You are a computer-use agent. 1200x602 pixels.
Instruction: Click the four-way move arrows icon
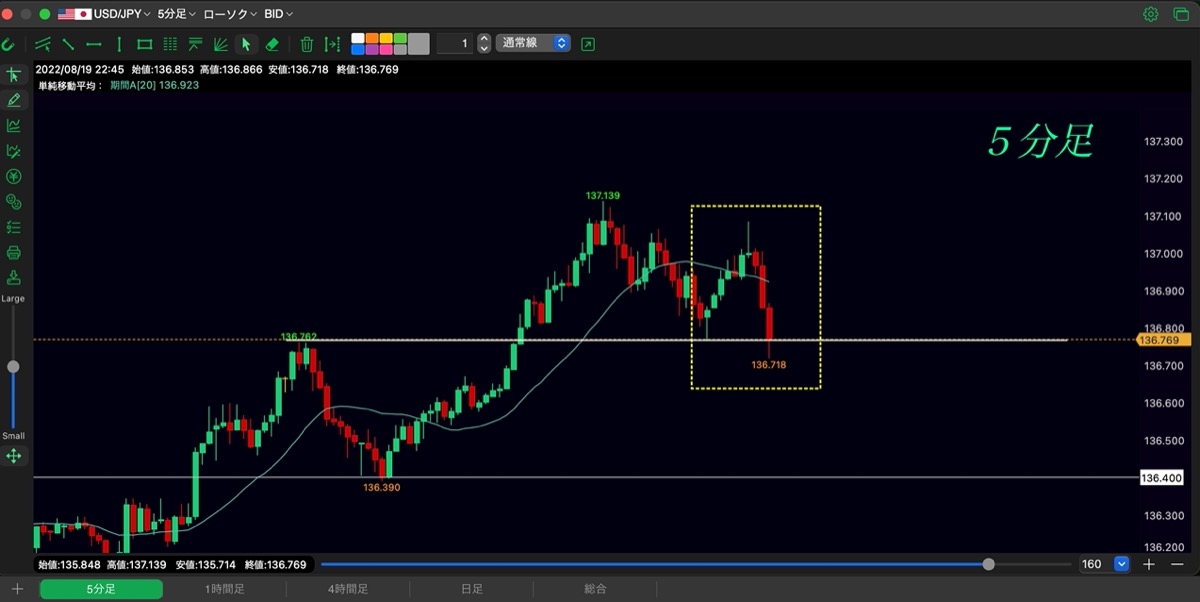(14, 456)
